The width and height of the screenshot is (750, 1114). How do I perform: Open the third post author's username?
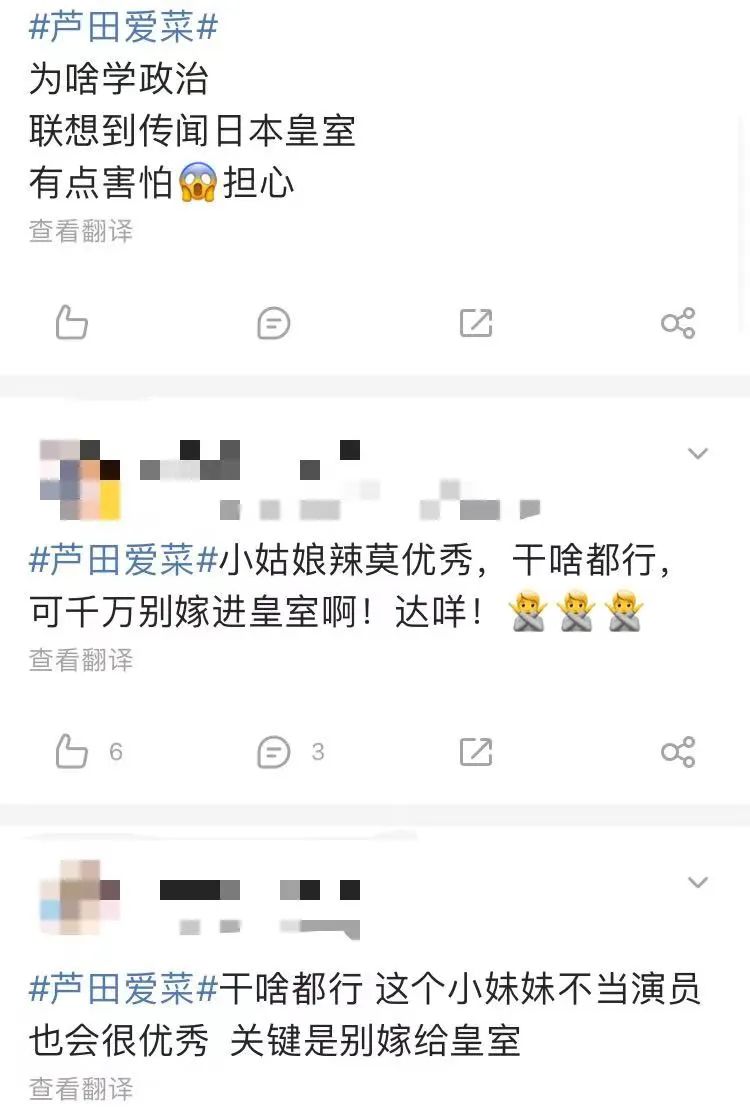(x=260, y=890)
